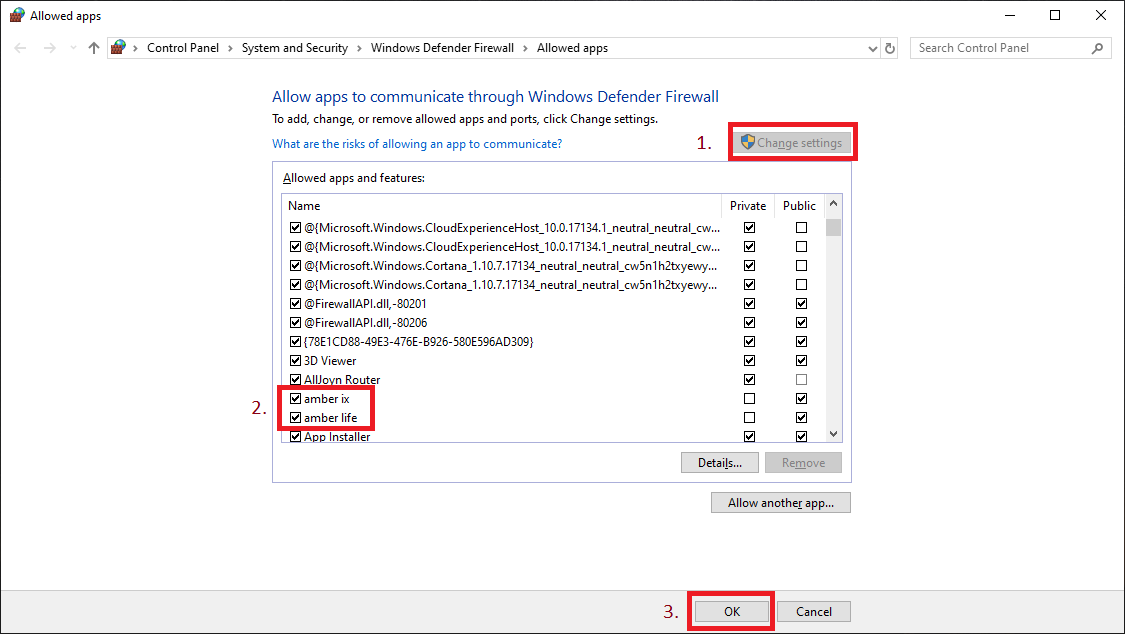Enable Private for amber life
This screenshot has width=1125, height=634.
pos(749,417)
